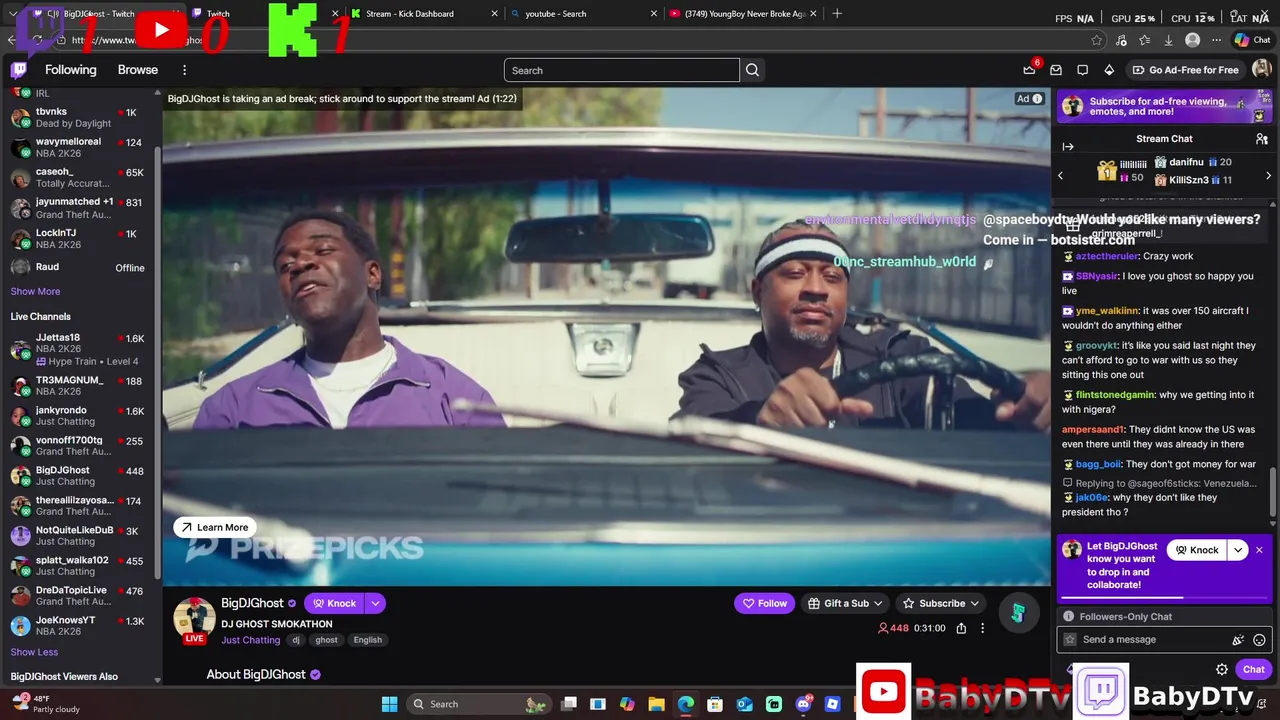Screen dimensions: 1280x720
Task: Switch to the youtube - Search tab
Action: pos(583,14)
